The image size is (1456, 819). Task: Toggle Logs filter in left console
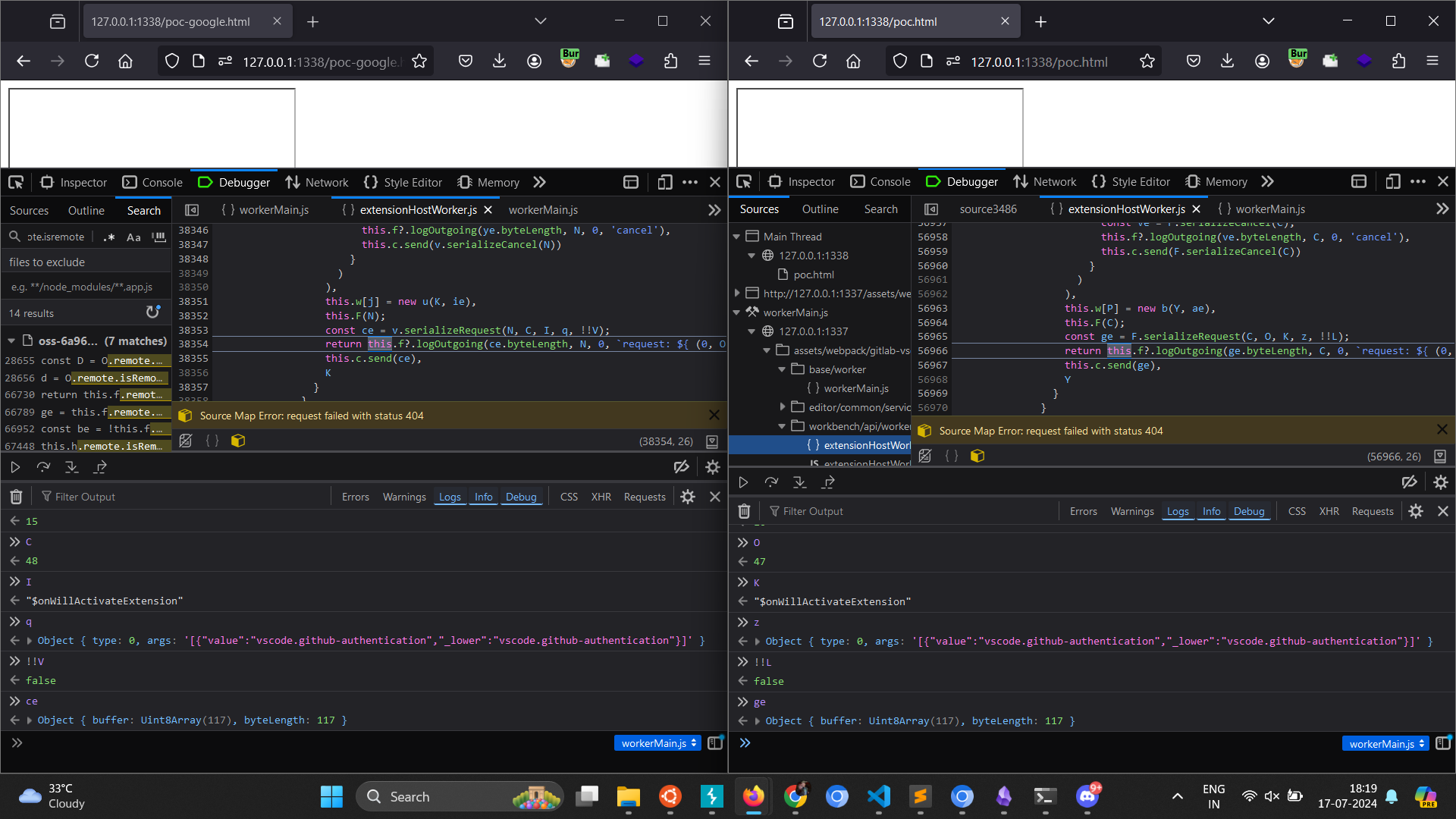pos(450,497)
